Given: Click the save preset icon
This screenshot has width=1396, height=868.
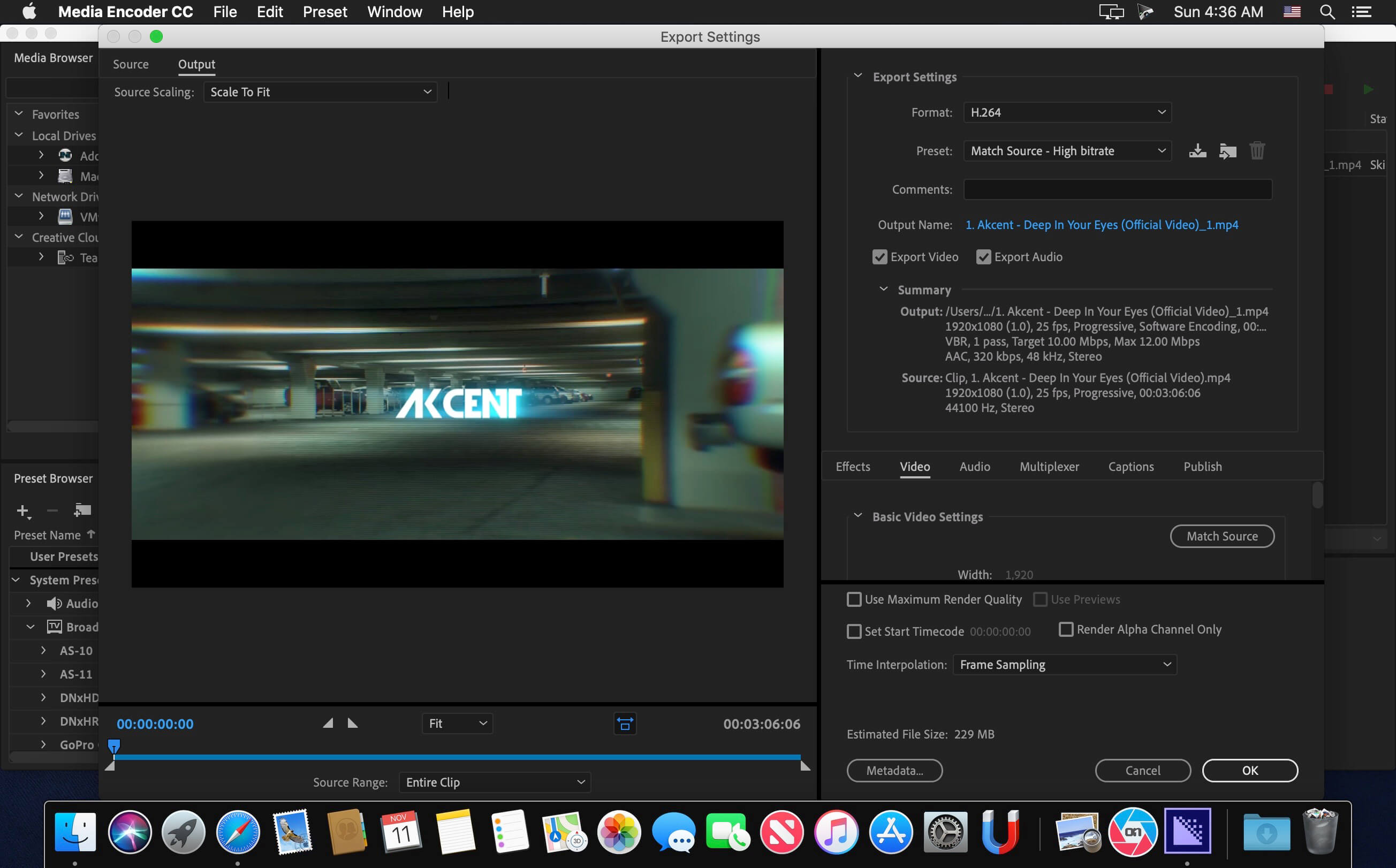Looking at the screenshot, I should pos(1197,150).
